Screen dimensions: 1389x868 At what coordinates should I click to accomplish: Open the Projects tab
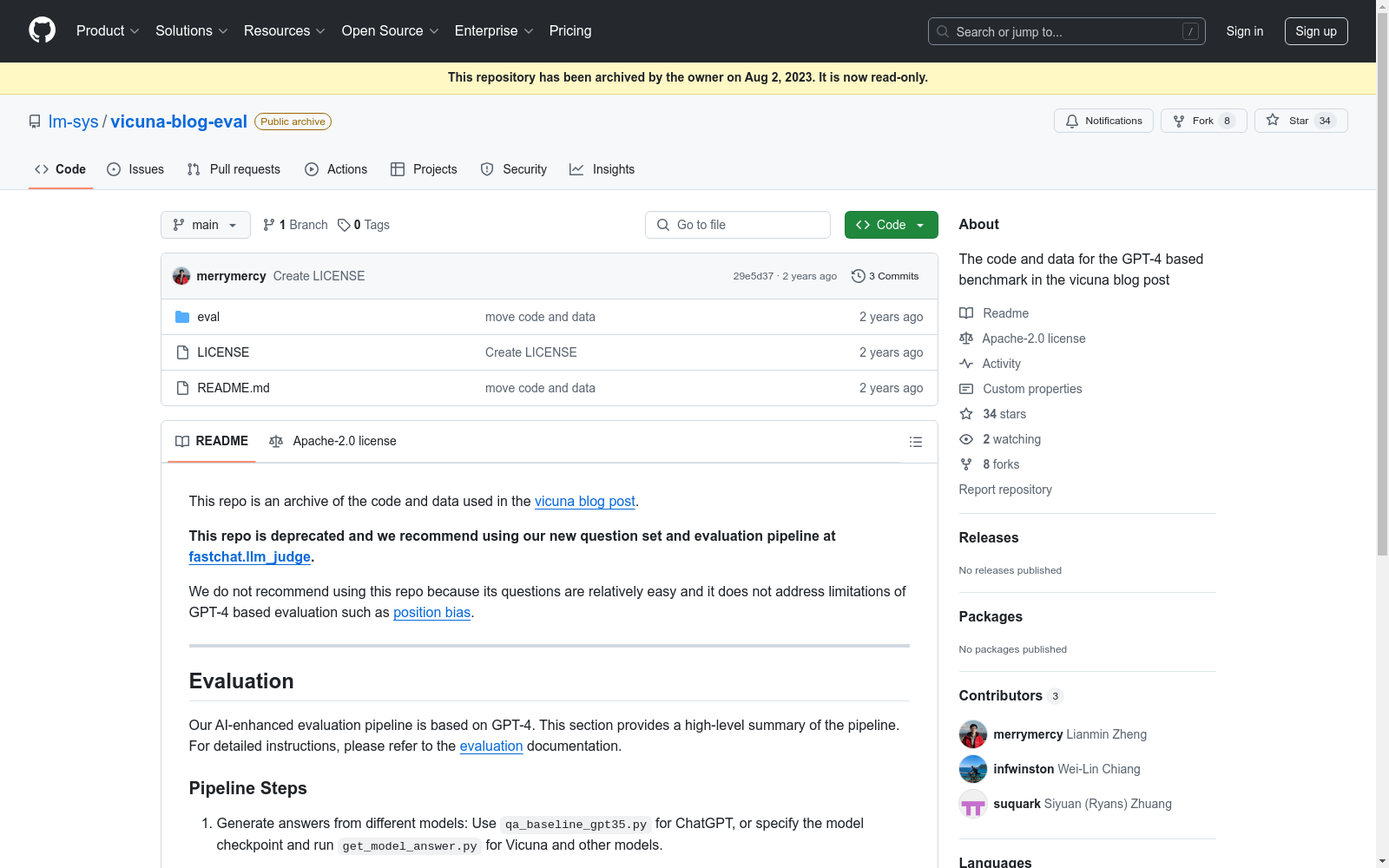tap(424, 169)
